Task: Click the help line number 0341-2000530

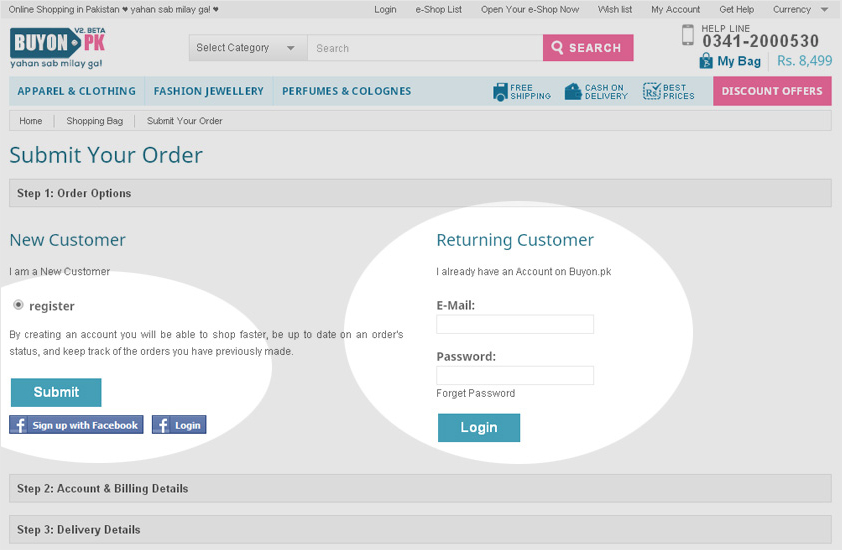Action: point(760,41)
